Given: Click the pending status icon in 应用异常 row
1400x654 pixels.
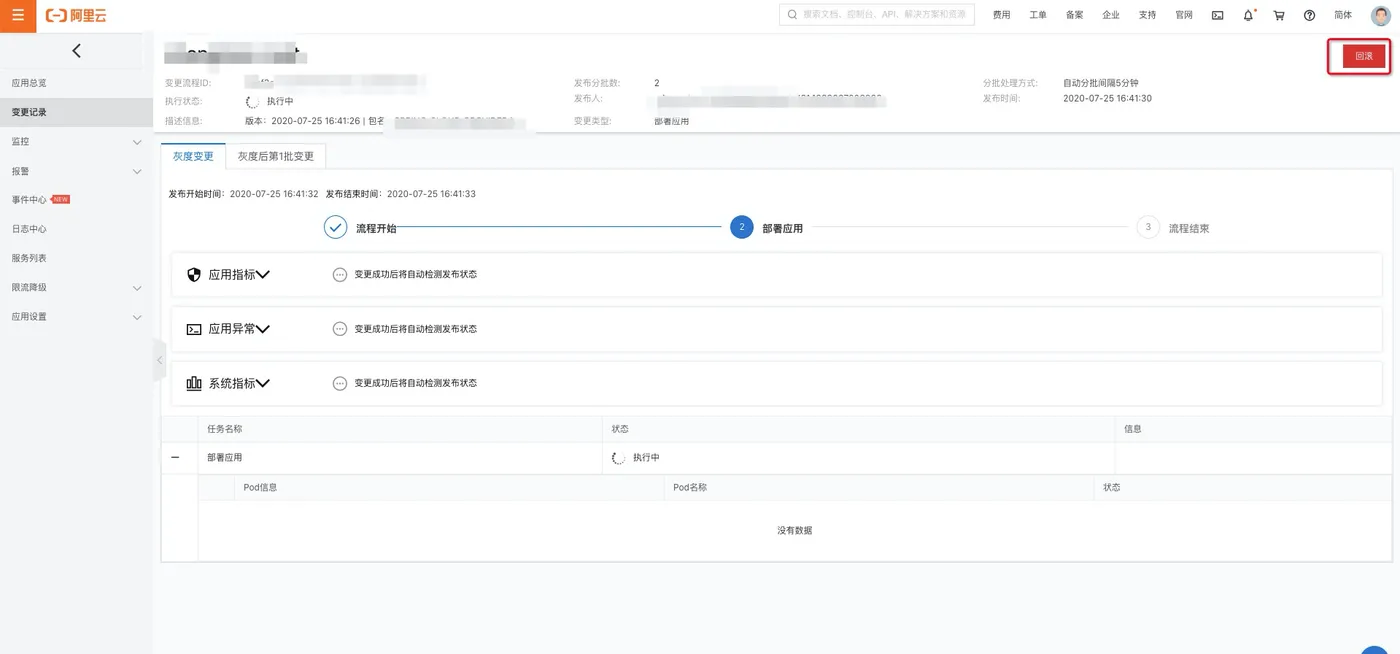Looking at the screenshot, I should pos(340,329).
